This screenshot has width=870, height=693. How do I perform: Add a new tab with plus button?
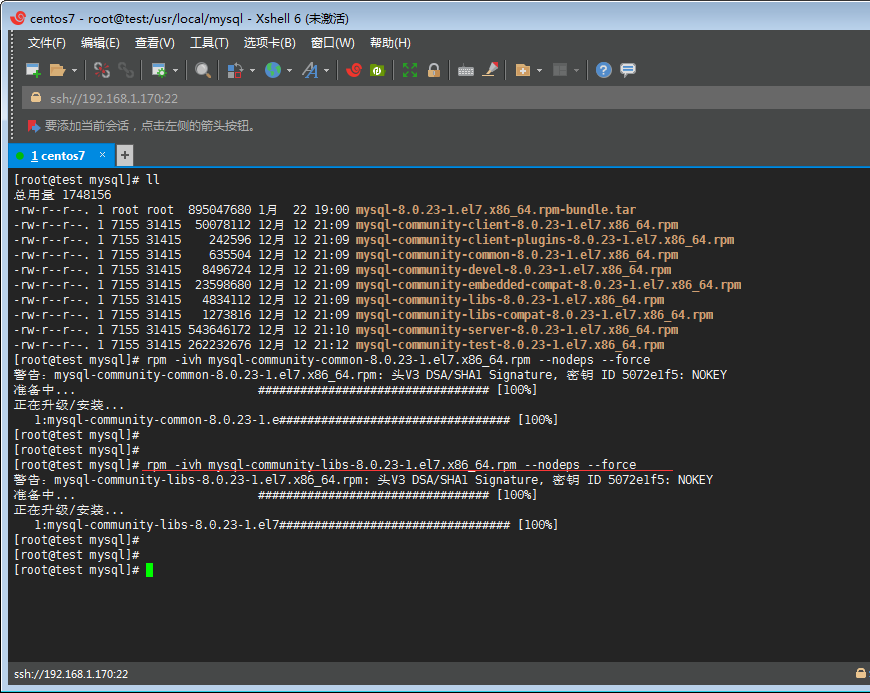125,155
